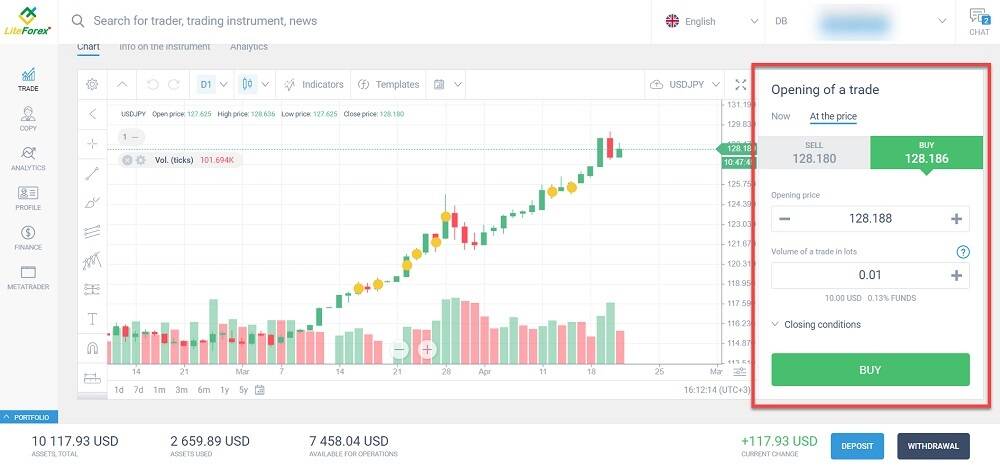Open chart scale settings icon
The image size is (1000, 469).
point(739,372)
